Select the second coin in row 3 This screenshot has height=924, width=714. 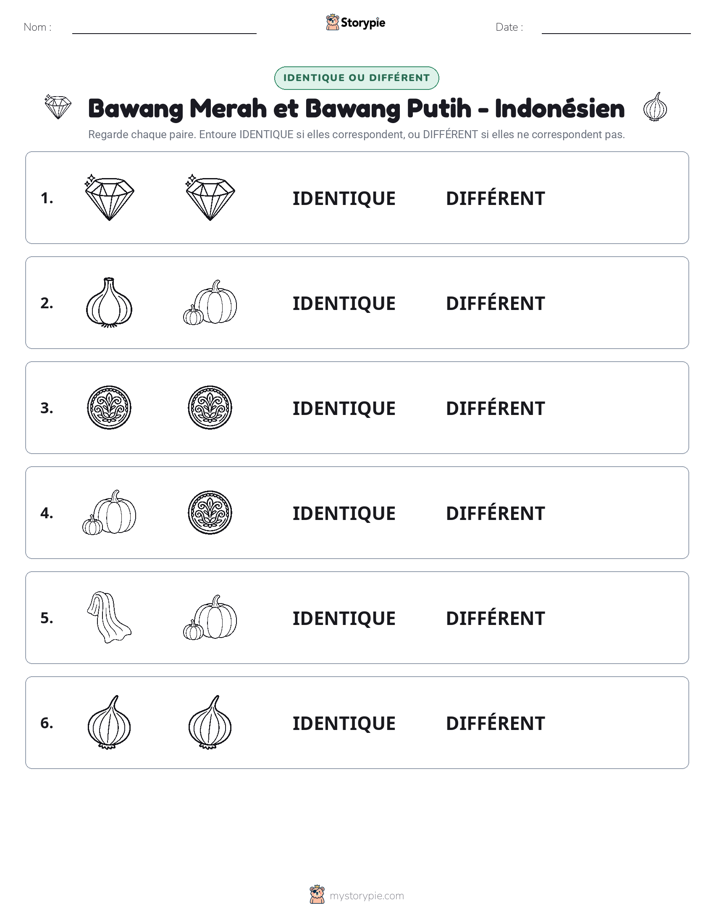tap(210, 407)
